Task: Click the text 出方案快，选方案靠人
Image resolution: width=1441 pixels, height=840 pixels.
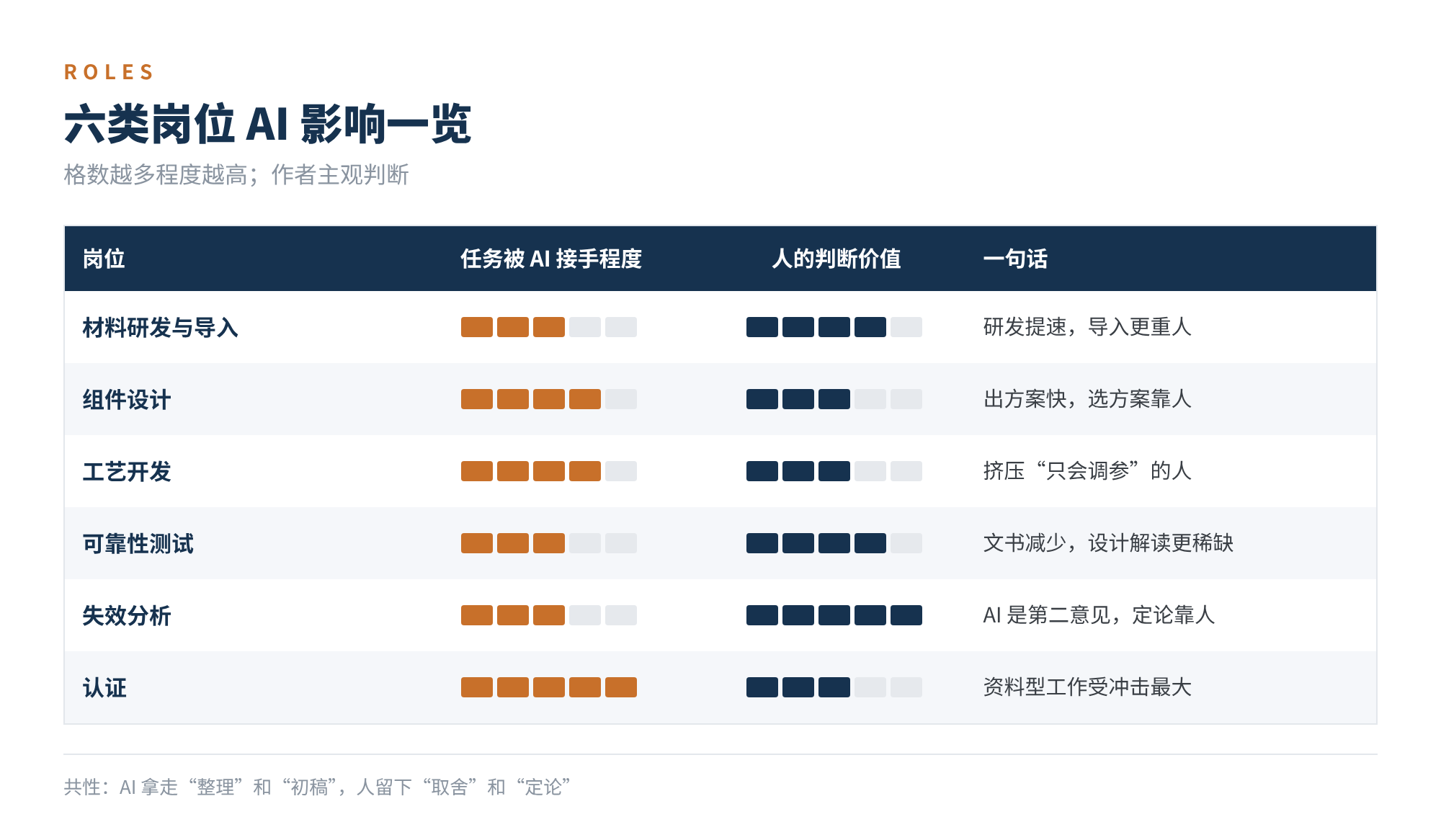Action: (1087, 398)
